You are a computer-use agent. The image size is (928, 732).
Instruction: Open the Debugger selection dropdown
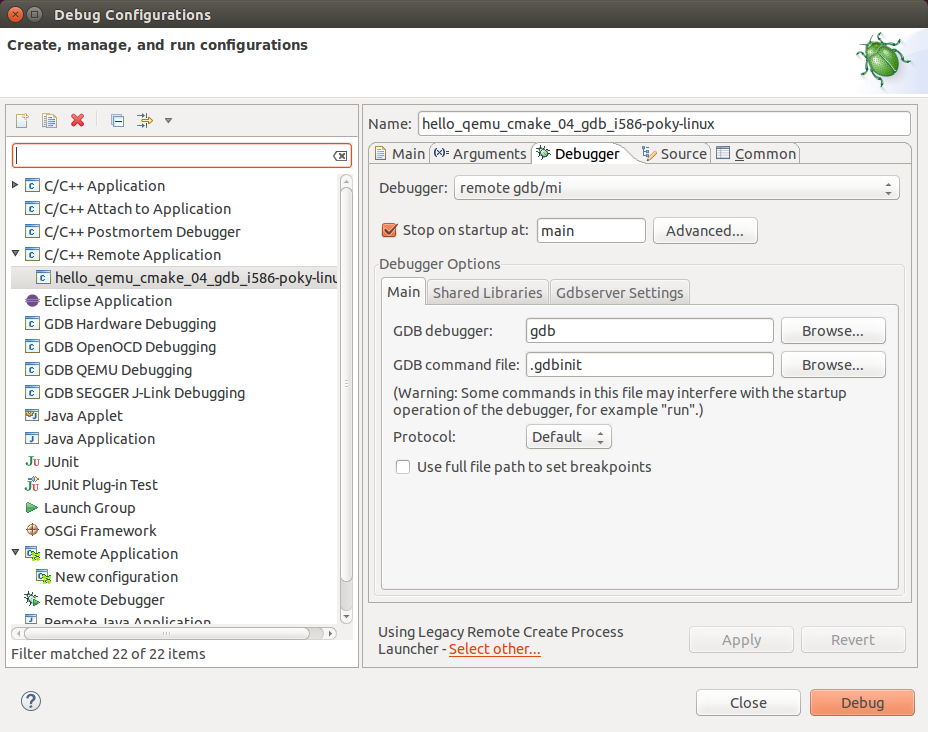pos(888,187)
